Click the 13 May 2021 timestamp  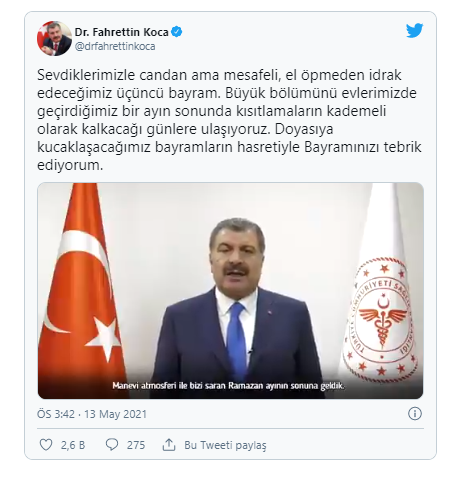click(x=115, y=414)
